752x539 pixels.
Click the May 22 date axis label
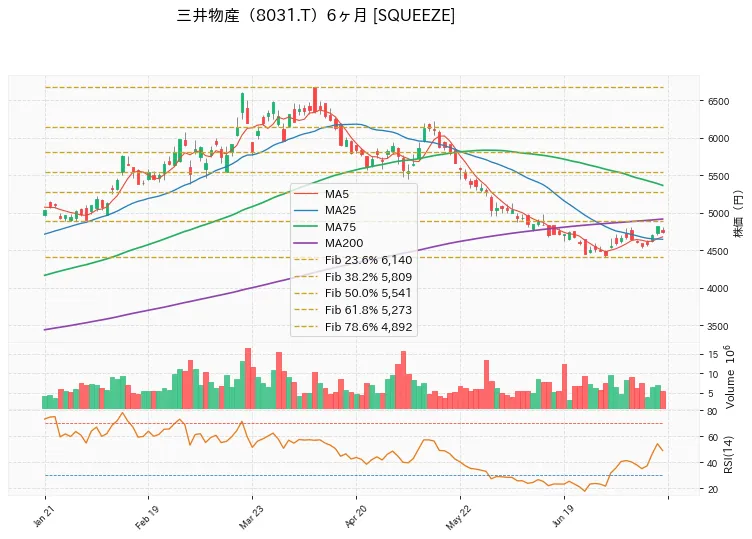click(458, 517)
